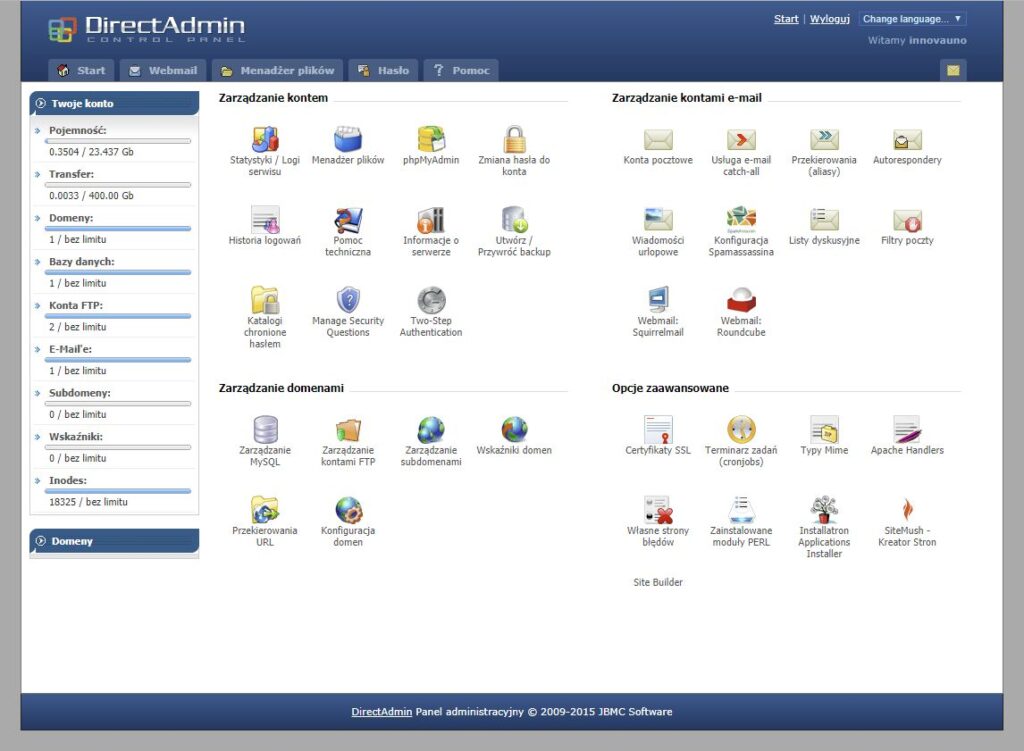This screenshot has width=1024, height=751.
Task: Expand the Domeny sidebar panel
Action: (114, 541)
